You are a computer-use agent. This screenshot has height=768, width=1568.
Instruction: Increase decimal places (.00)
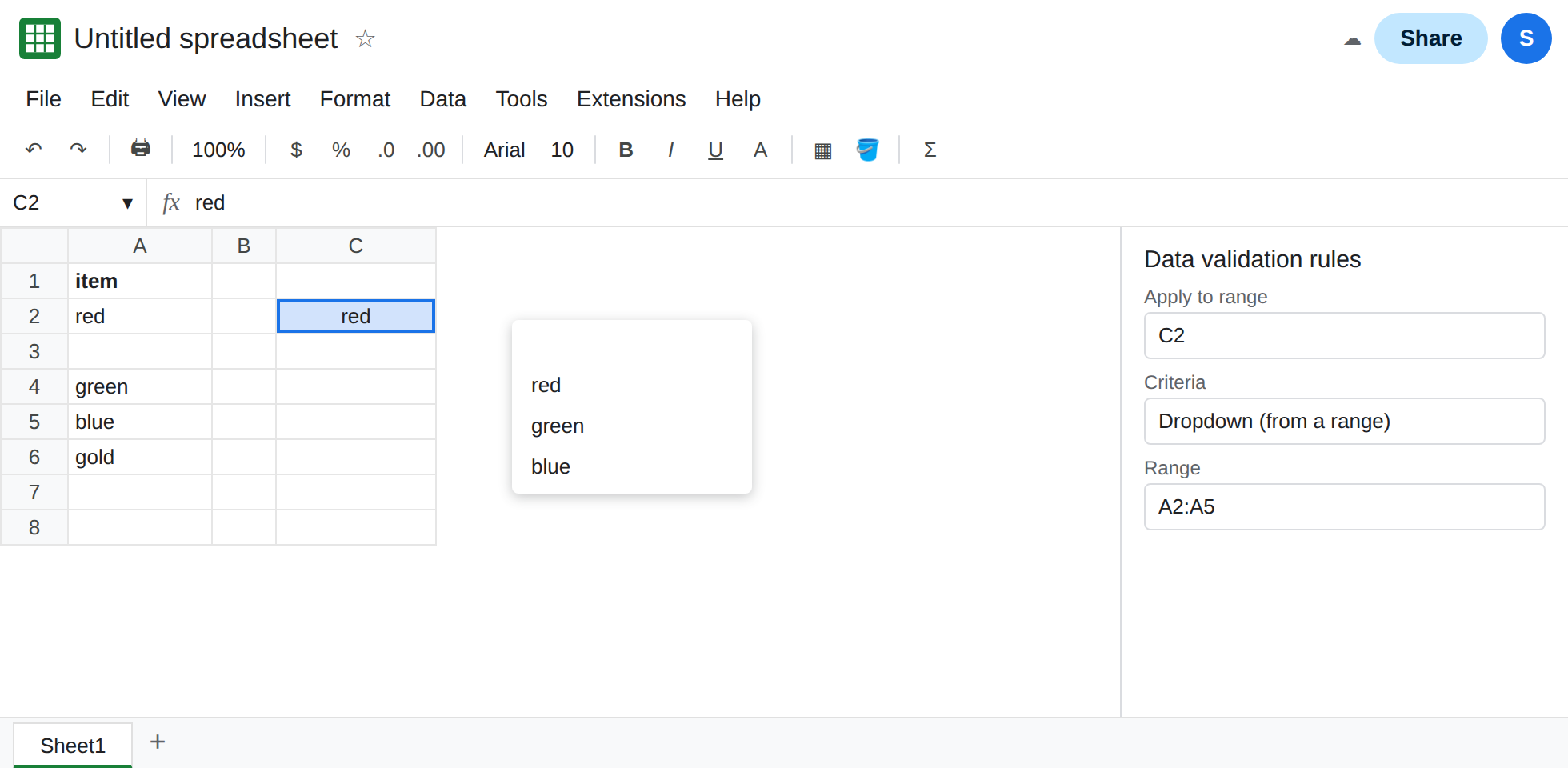pyautogui.click(x=430, y=150)
